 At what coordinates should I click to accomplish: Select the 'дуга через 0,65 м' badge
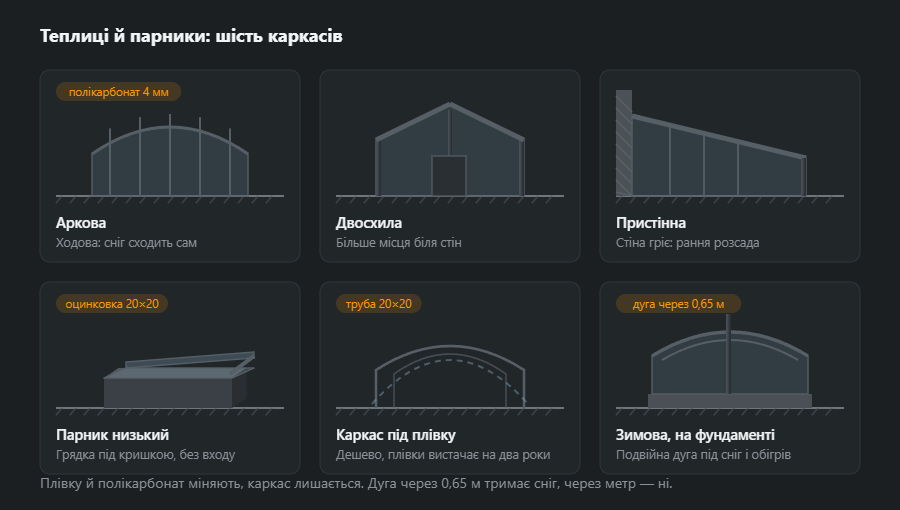pyautogui.click(x=678, y=303)
